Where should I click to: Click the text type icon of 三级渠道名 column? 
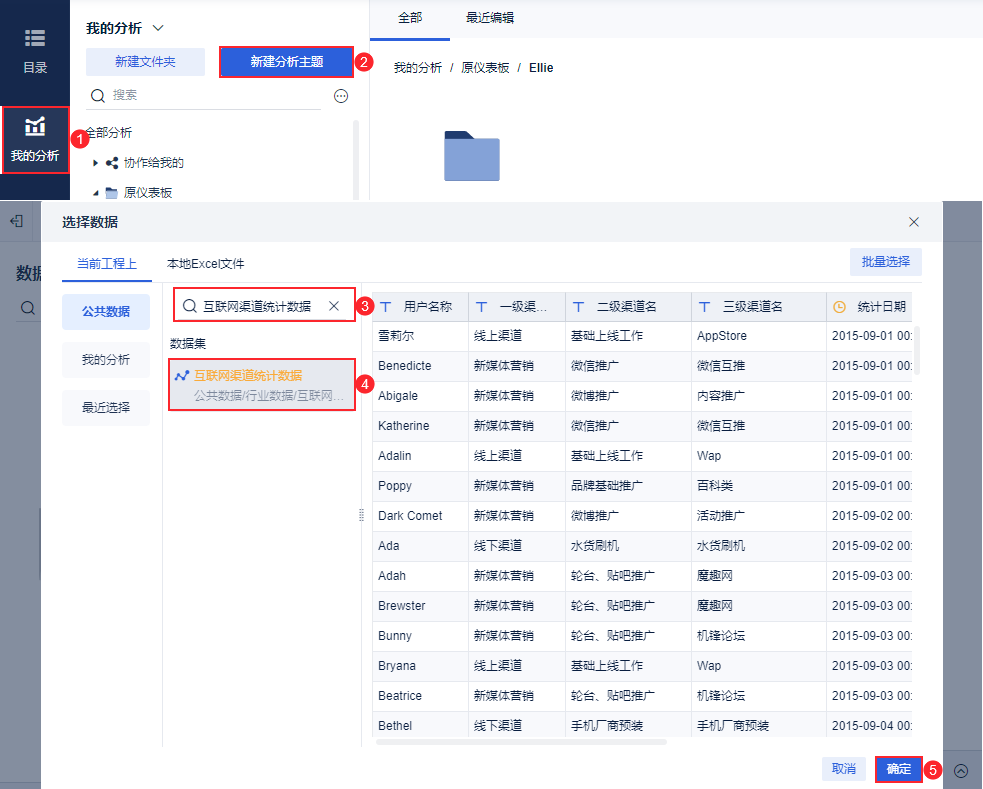(705, 307)
